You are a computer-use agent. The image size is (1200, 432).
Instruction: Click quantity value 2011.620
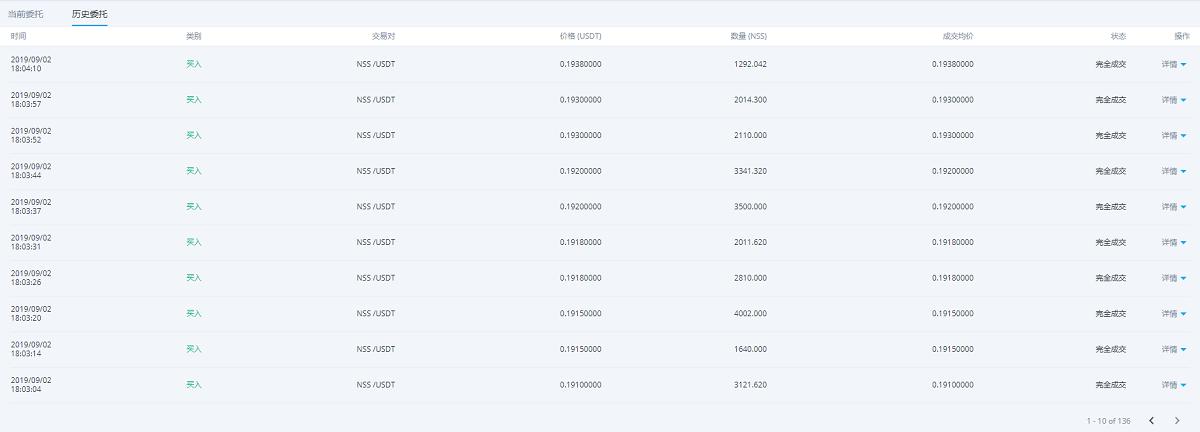pos(750,242)
